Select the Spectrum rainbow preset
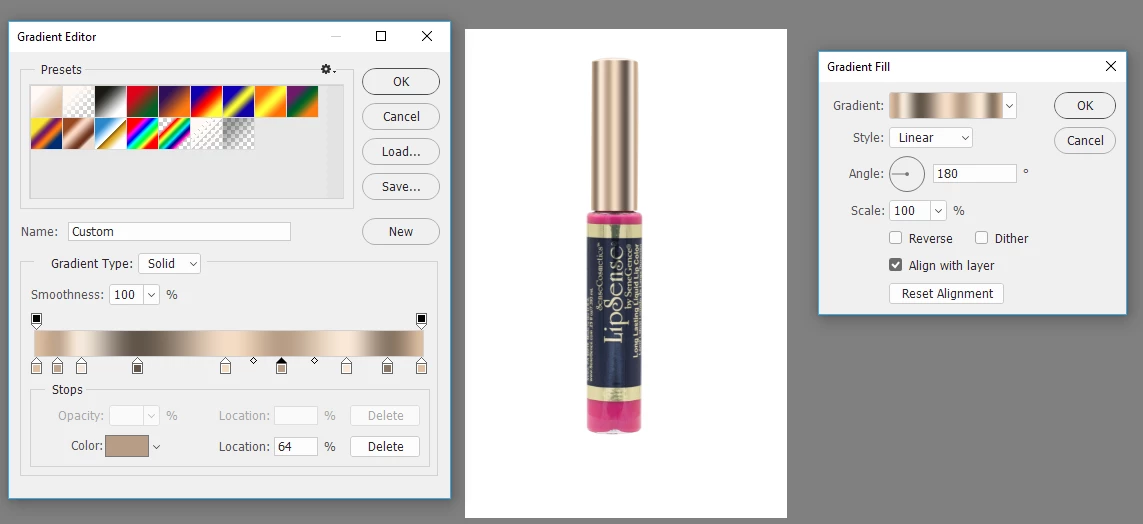 [x=142, y=133]
